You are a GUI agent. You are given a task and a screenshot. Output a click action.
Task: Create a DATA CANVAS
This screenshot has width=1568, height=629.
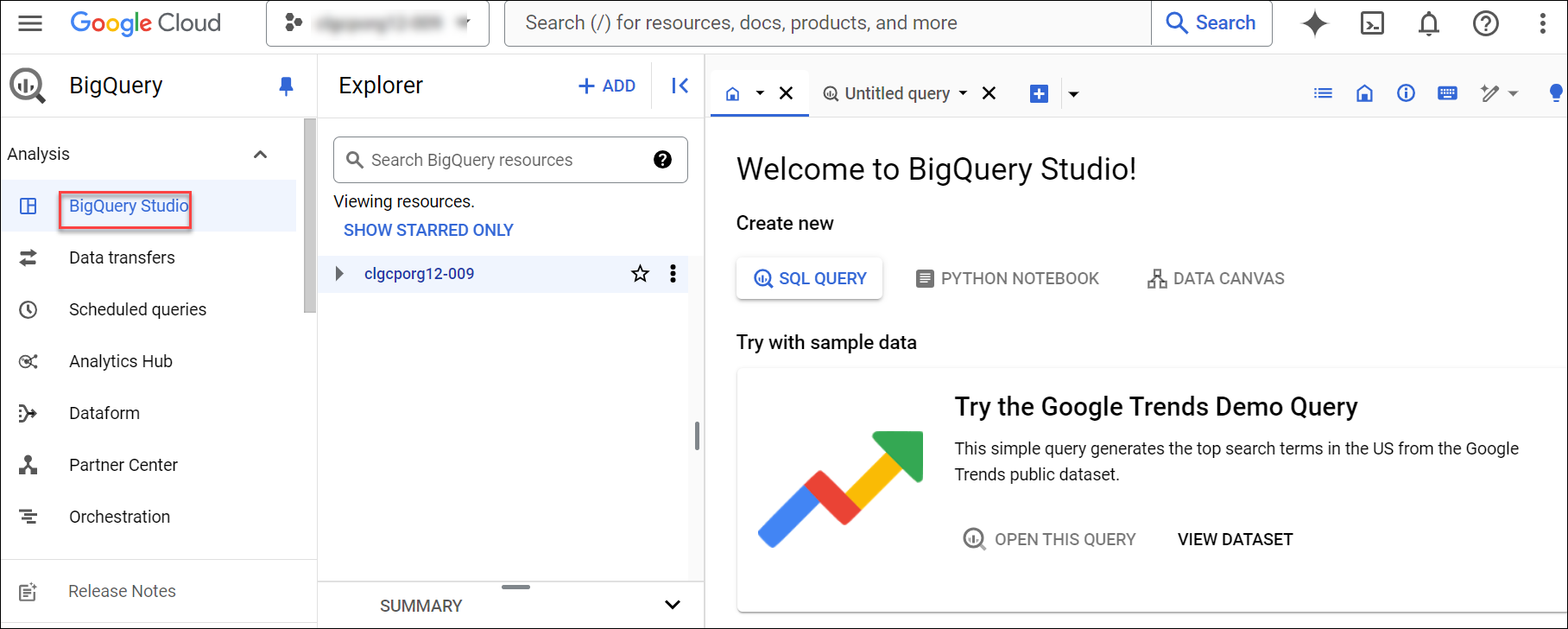point(1216,278)
